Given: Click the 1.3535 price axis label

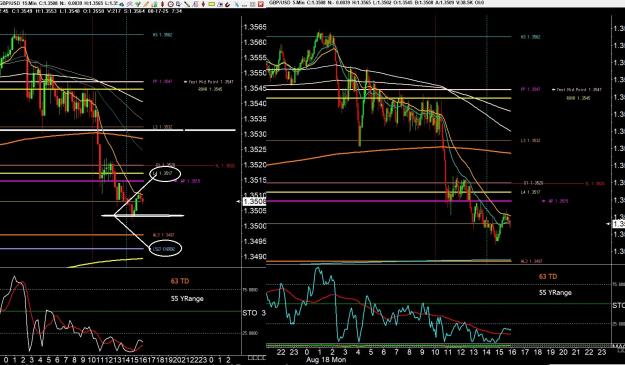Looking at the screenshot, I should pyautogui.click(x=255, y=119).
